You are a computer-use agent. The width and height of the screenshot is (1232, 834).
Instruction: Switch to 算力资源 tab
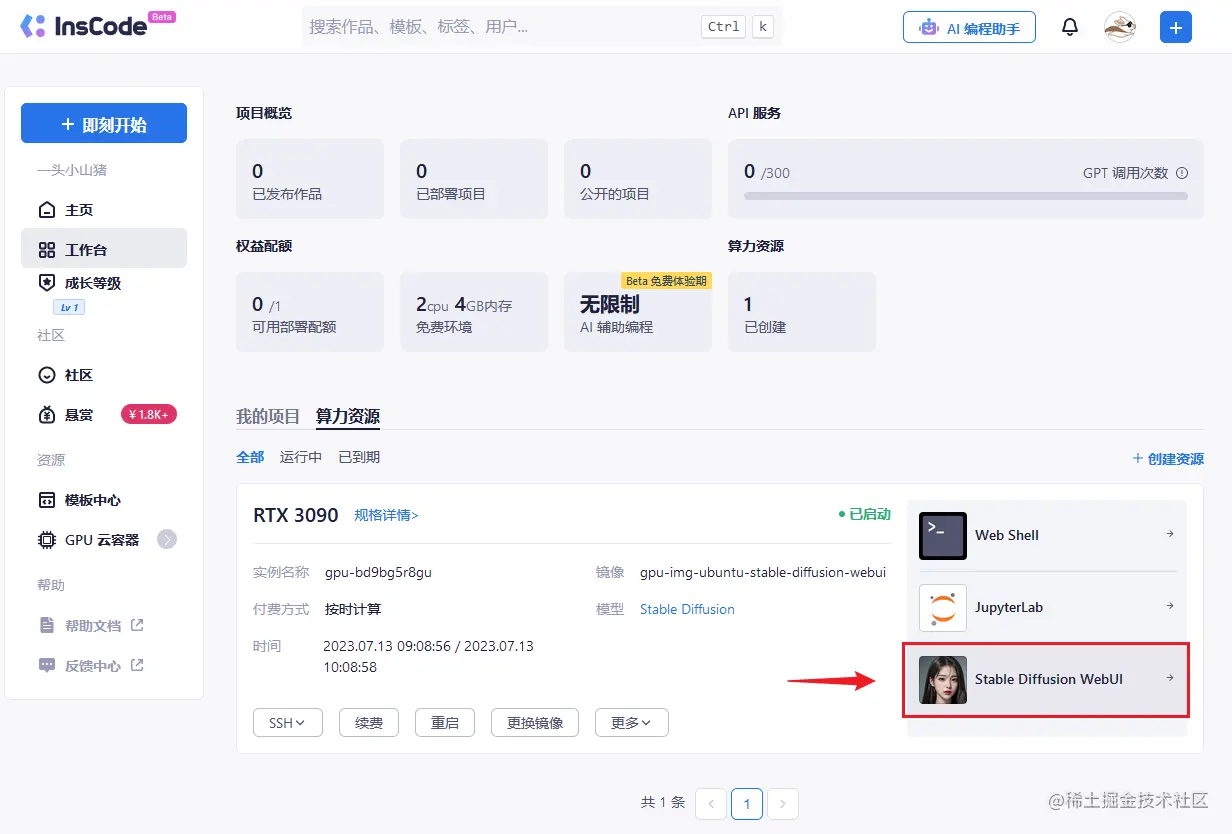point(348,416)
